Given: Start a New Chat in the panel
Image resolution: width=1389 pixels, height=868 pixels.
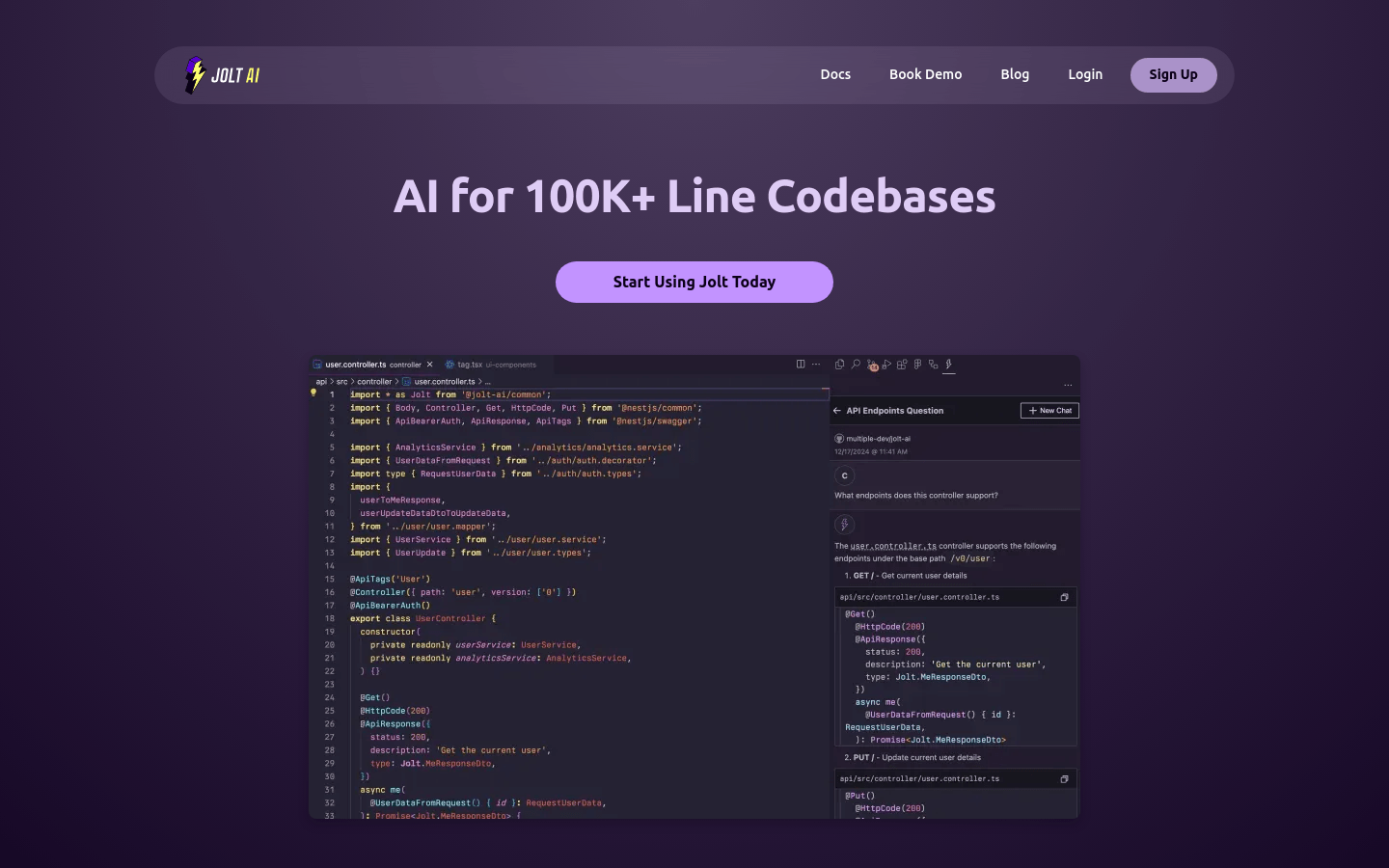Looking at the screenshot, I should pyautogui.click(x=1049, y=411).
